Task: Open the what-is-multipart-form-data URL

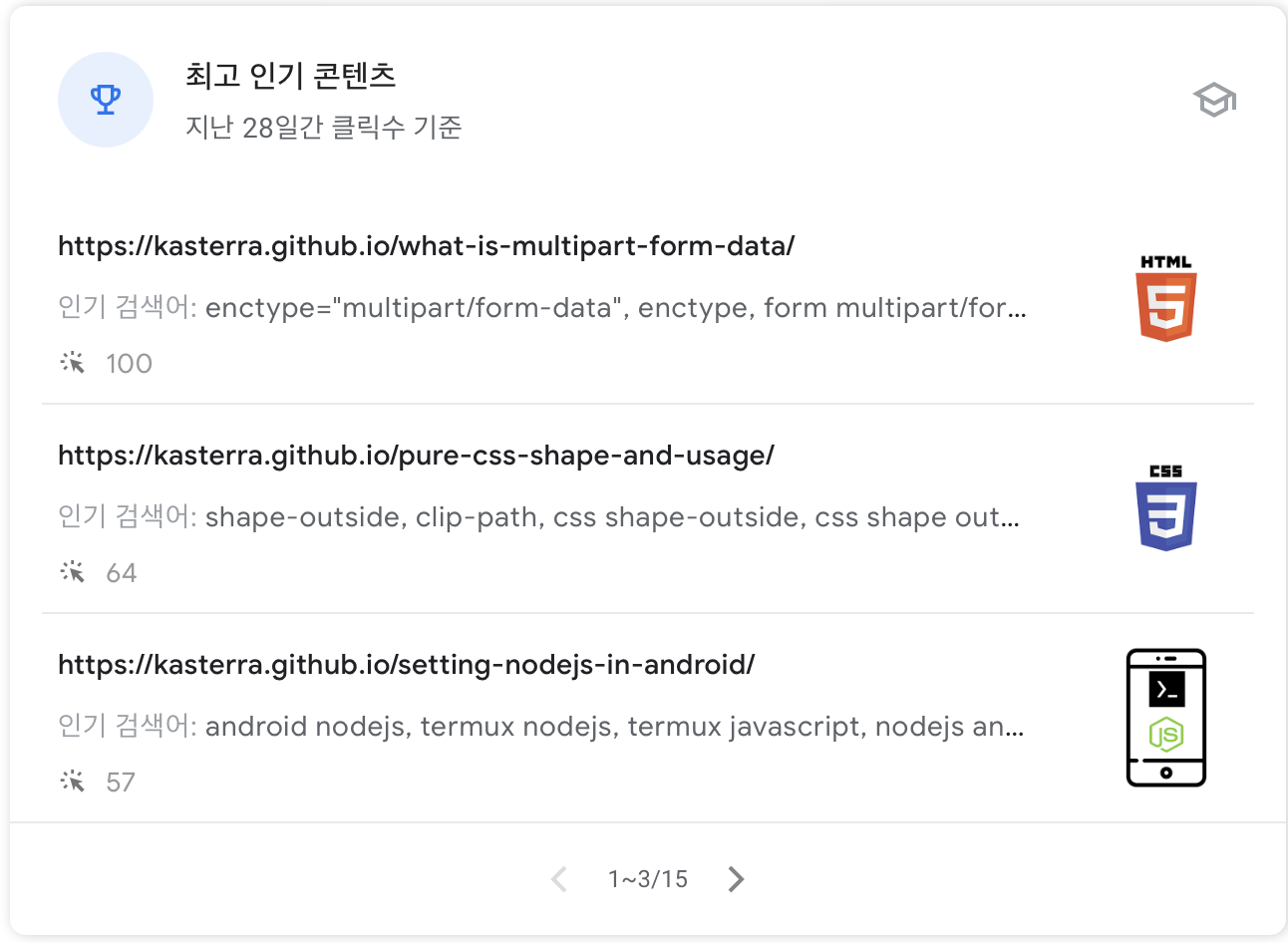Action: tap(426, 246)
